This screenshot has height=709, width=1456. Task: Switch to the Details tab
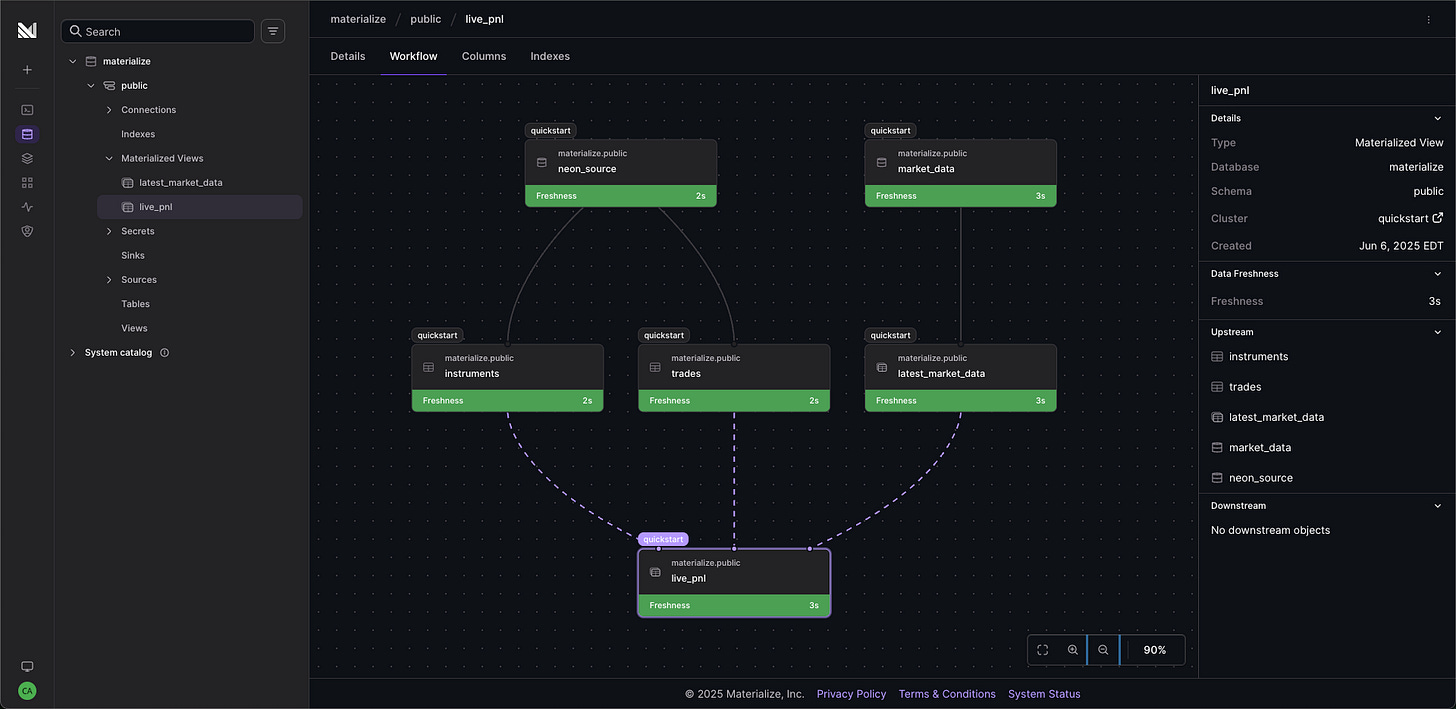click(x=348, y=56)
